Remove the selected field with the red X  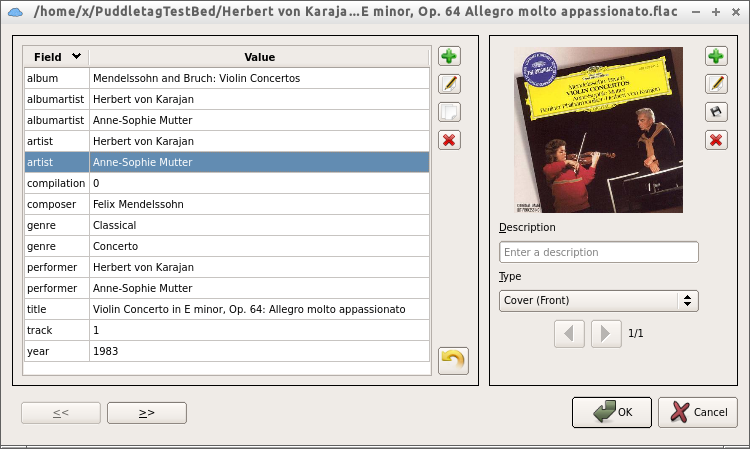point(450,140)
